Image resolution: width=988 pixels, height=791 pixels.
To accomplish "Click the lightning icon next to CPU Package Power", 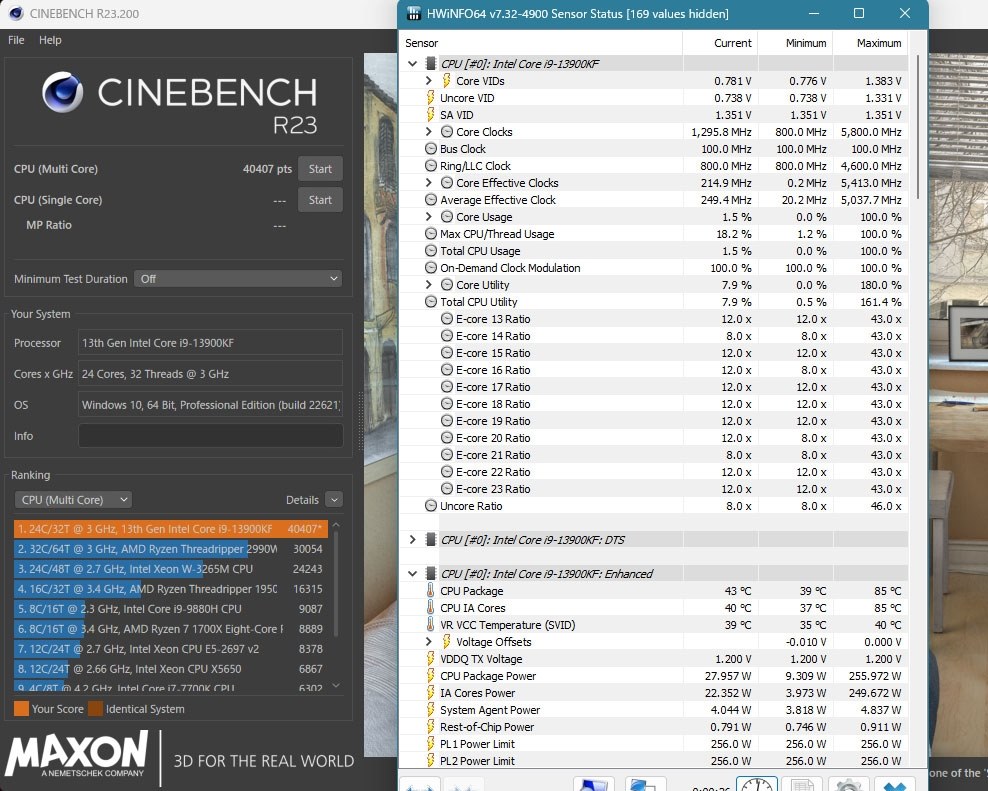I will pyautogui.click(x=432, y=676).
